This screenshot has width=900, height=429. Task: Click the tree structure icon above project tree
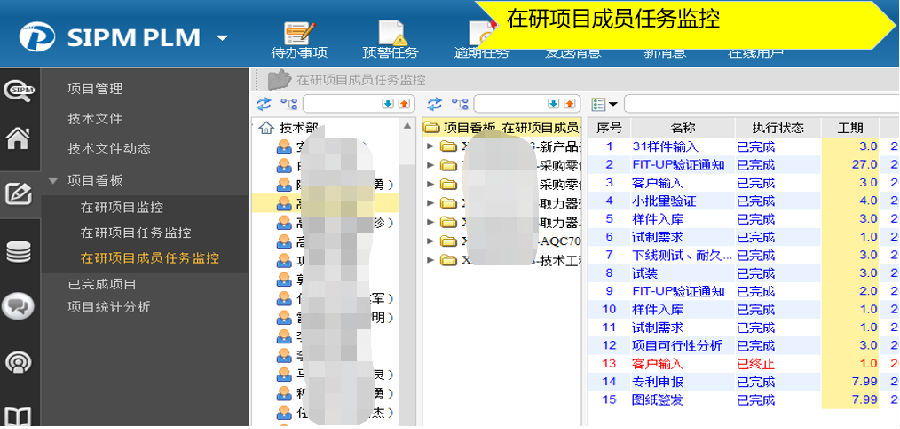point(458,104)
